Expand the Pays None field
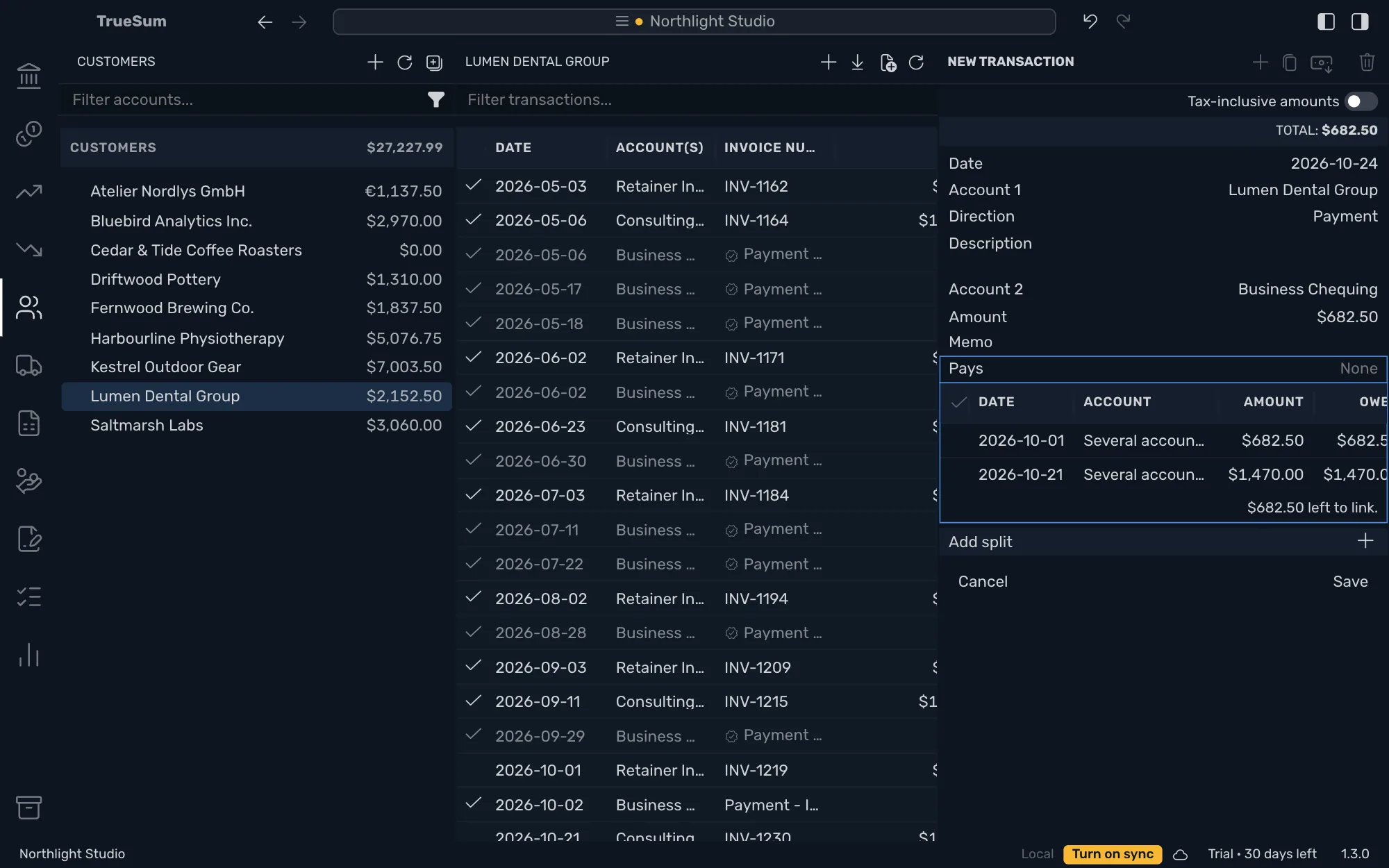Image resolution: width=1389 pixels, height=868 pixels. click(1163, 369)
